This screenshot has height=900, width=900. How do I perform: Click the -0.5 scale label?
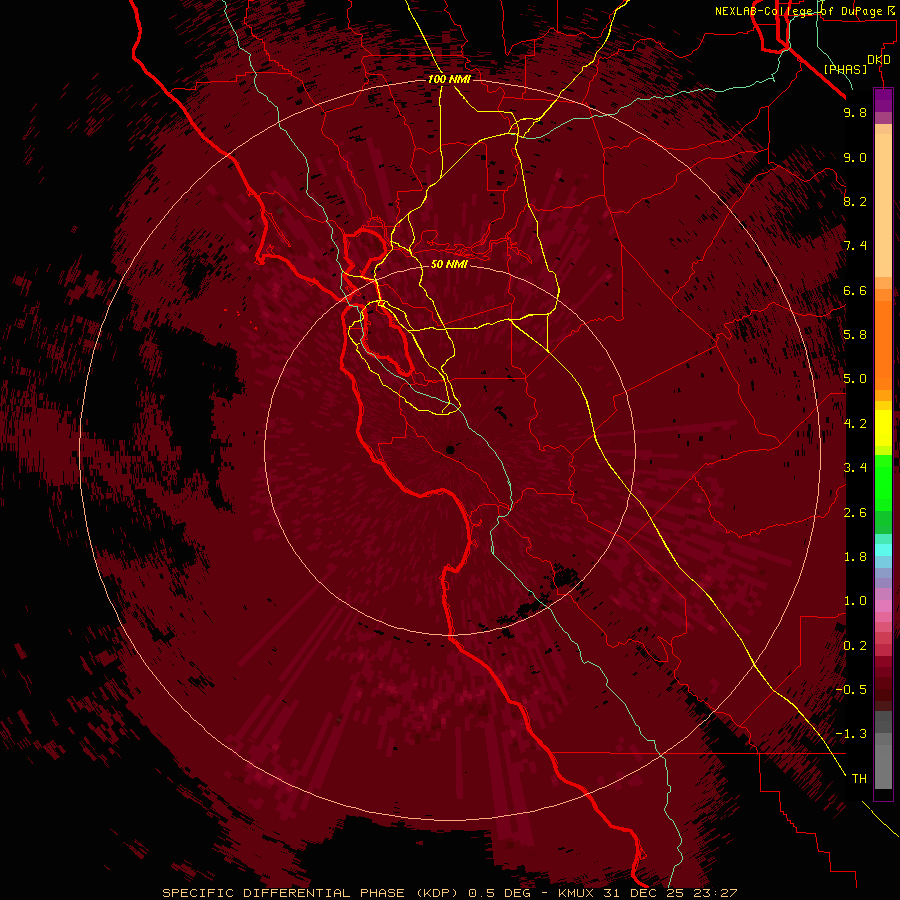click(x=851, y=690)
